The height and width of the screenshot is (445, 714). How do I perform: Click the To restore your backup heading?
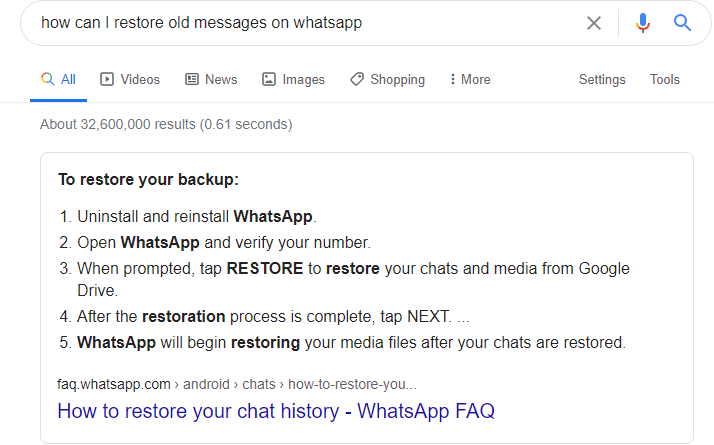click(148, 179)
